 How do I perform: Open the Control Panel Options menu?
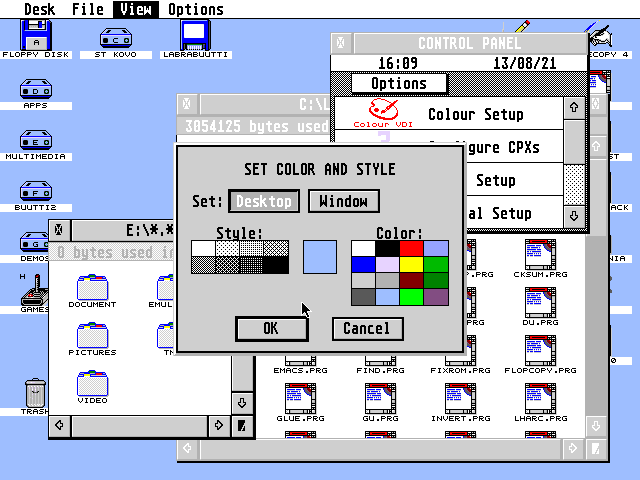[x=399, y=84]
